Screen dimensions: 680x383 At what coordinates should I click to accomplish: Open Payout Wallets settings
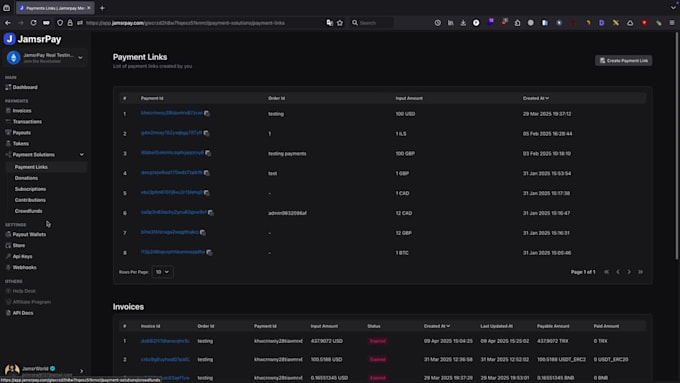29,234
